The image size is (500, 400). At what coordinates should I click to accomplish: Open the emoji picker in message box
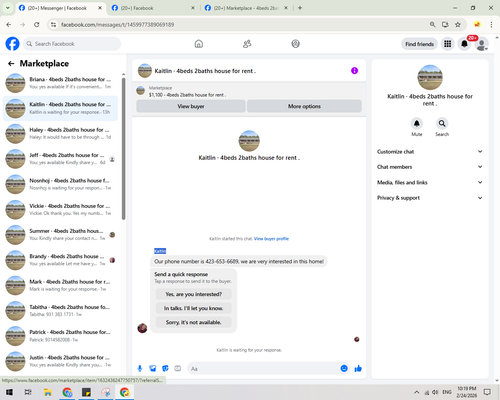pos(344,368)
